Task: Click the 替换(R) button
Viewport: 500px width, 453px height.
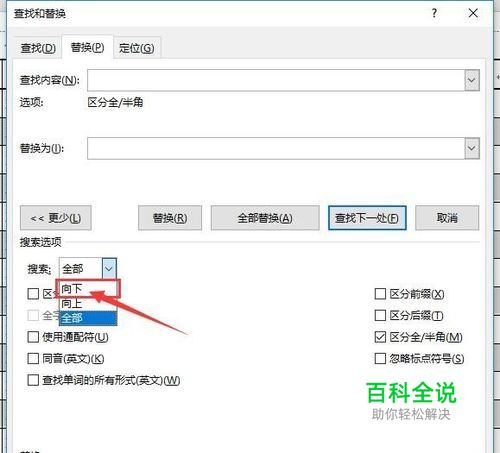Action: 170,218
